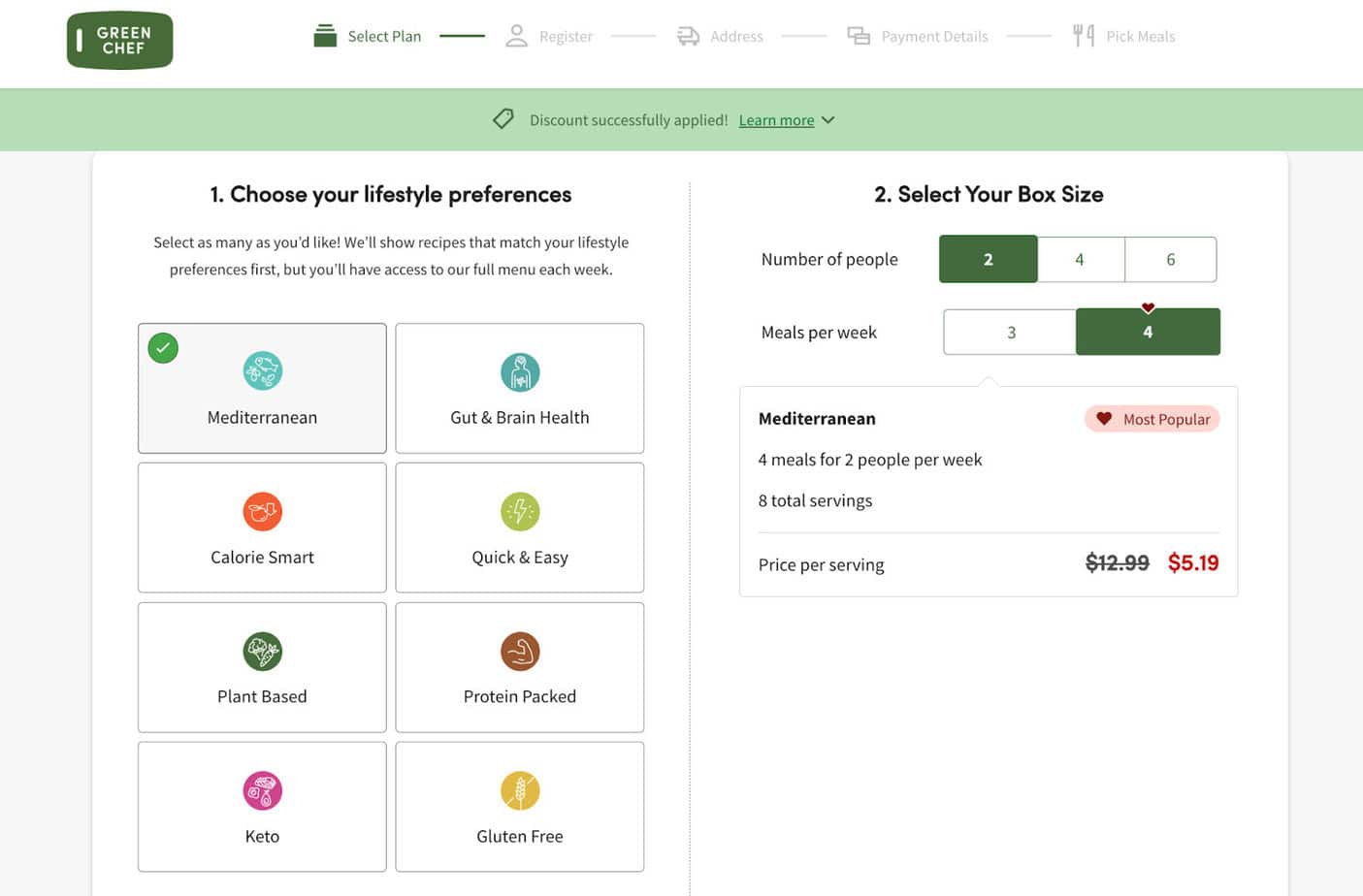Go to the Payment Details step
Viewport: 1363px width, 896px height.
point(918,37)
